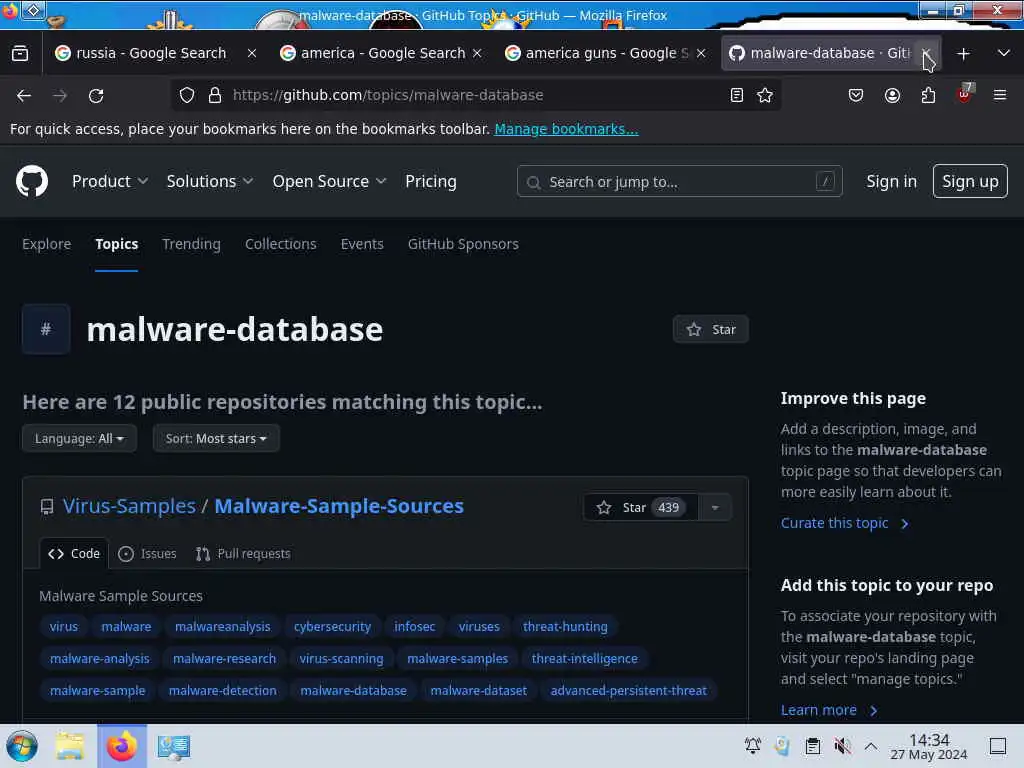Open the Virus-Samples owner link
Screen dimensions: 1024x768
(x=129, y=506)
